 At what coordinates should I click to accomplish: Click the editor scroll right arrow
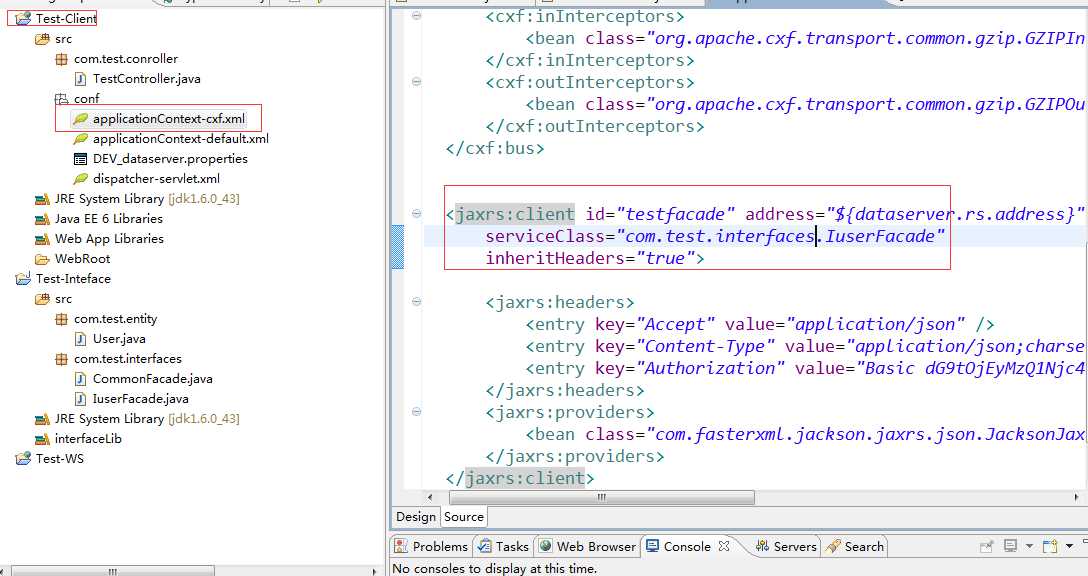pos(1076,497)
